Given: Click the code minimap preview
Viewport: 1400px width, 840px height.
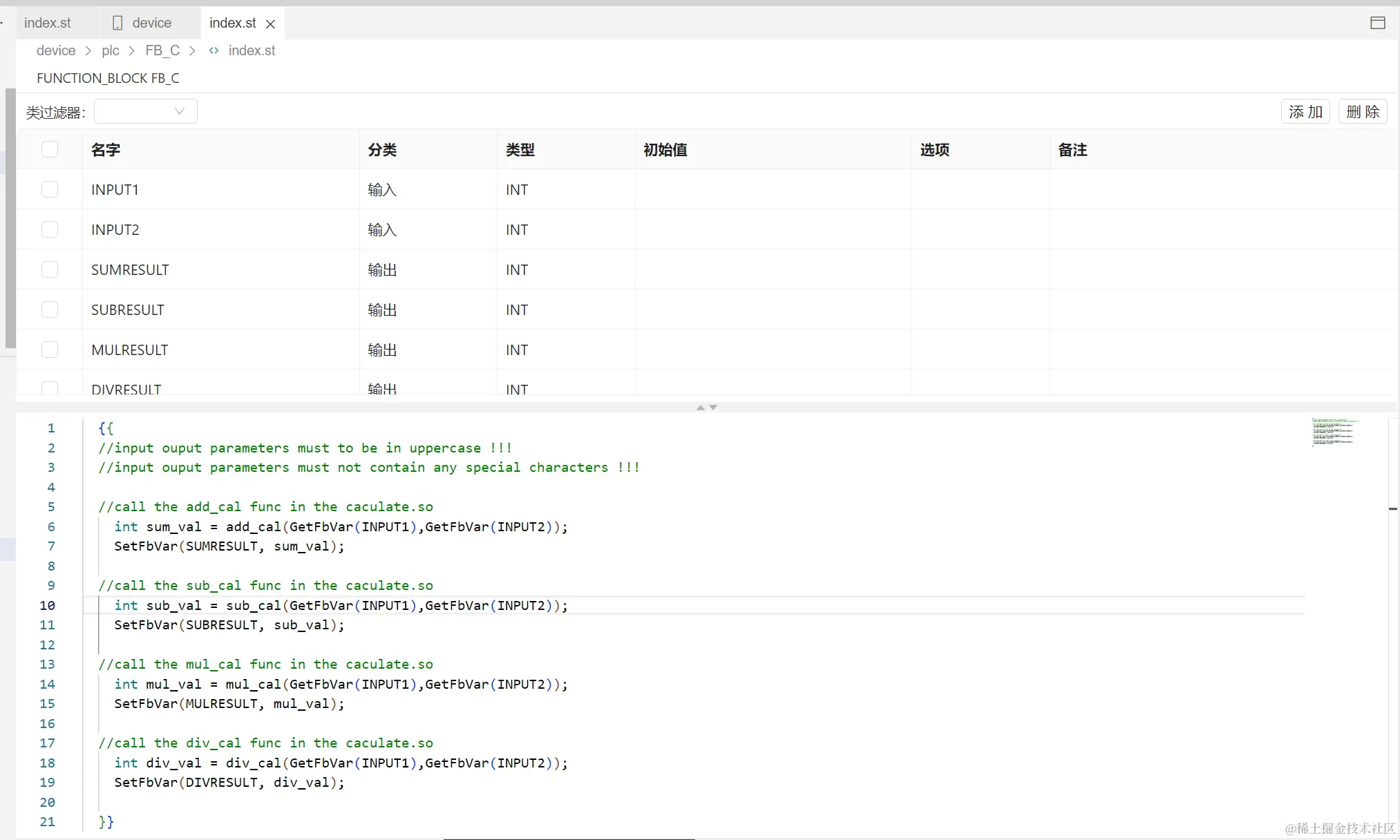Looking at the screenshot, I should point(1334,432).
